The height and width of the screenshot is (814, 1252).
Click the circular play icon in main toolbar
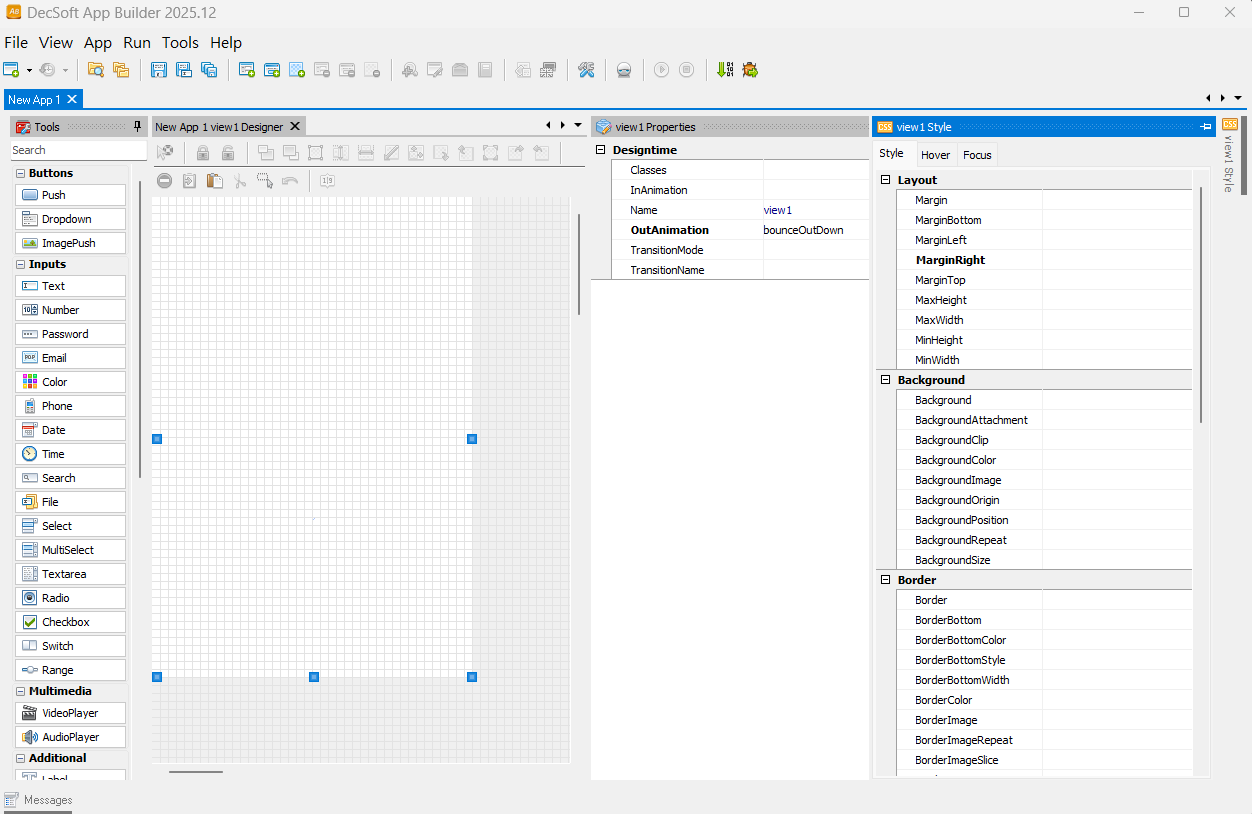point(661,70)
